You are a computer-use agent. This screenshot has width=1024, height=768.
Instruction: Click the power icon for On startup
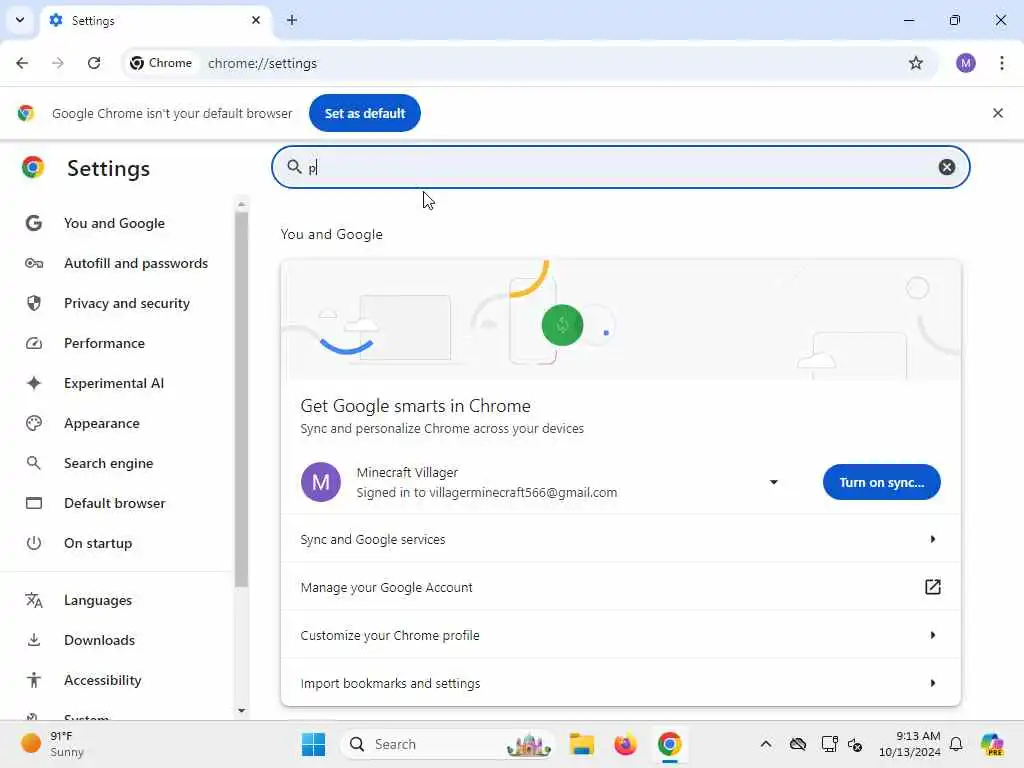click(34, 543)
